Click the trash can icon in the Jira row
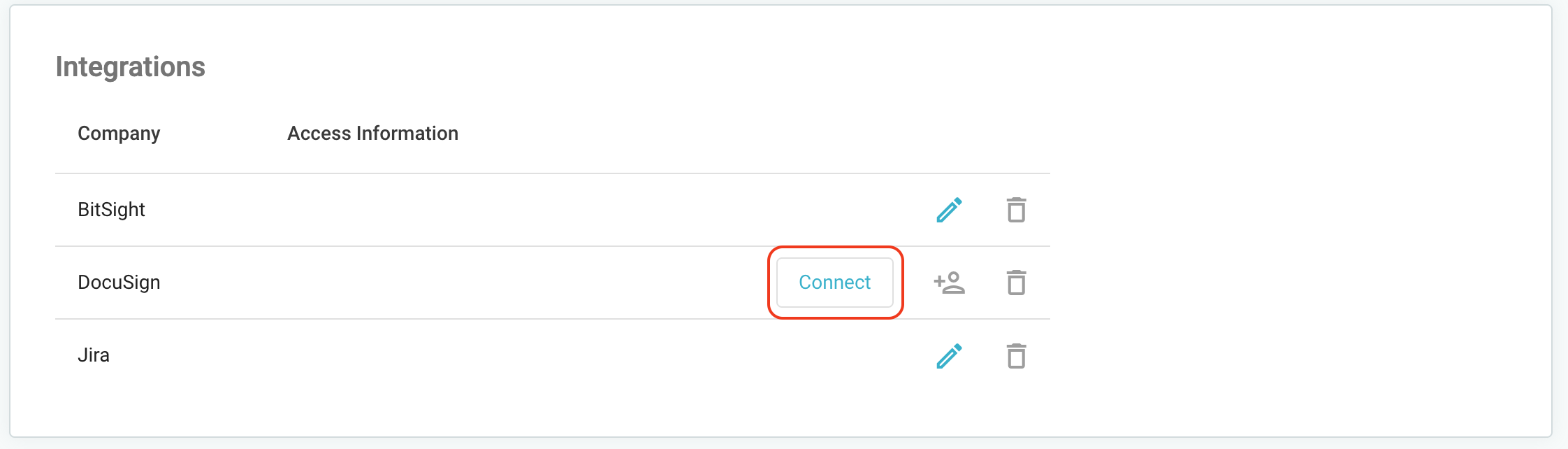 (x=1015, y=355)
